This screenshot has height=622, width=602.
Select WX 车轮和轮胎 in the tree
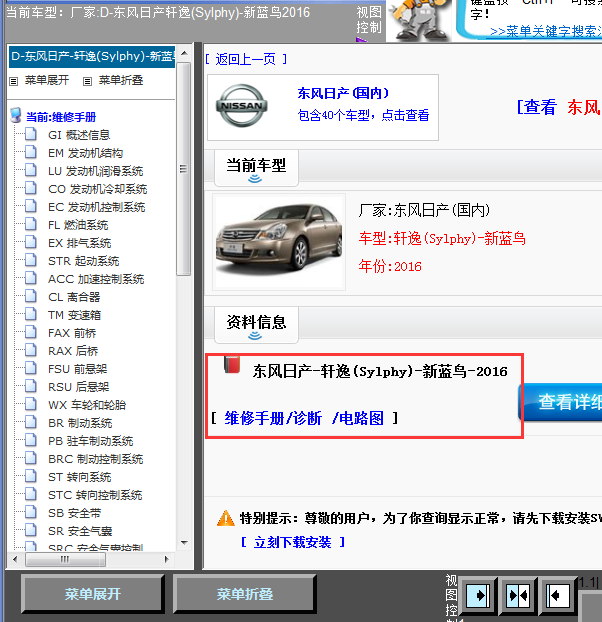(x=87, y=405)
